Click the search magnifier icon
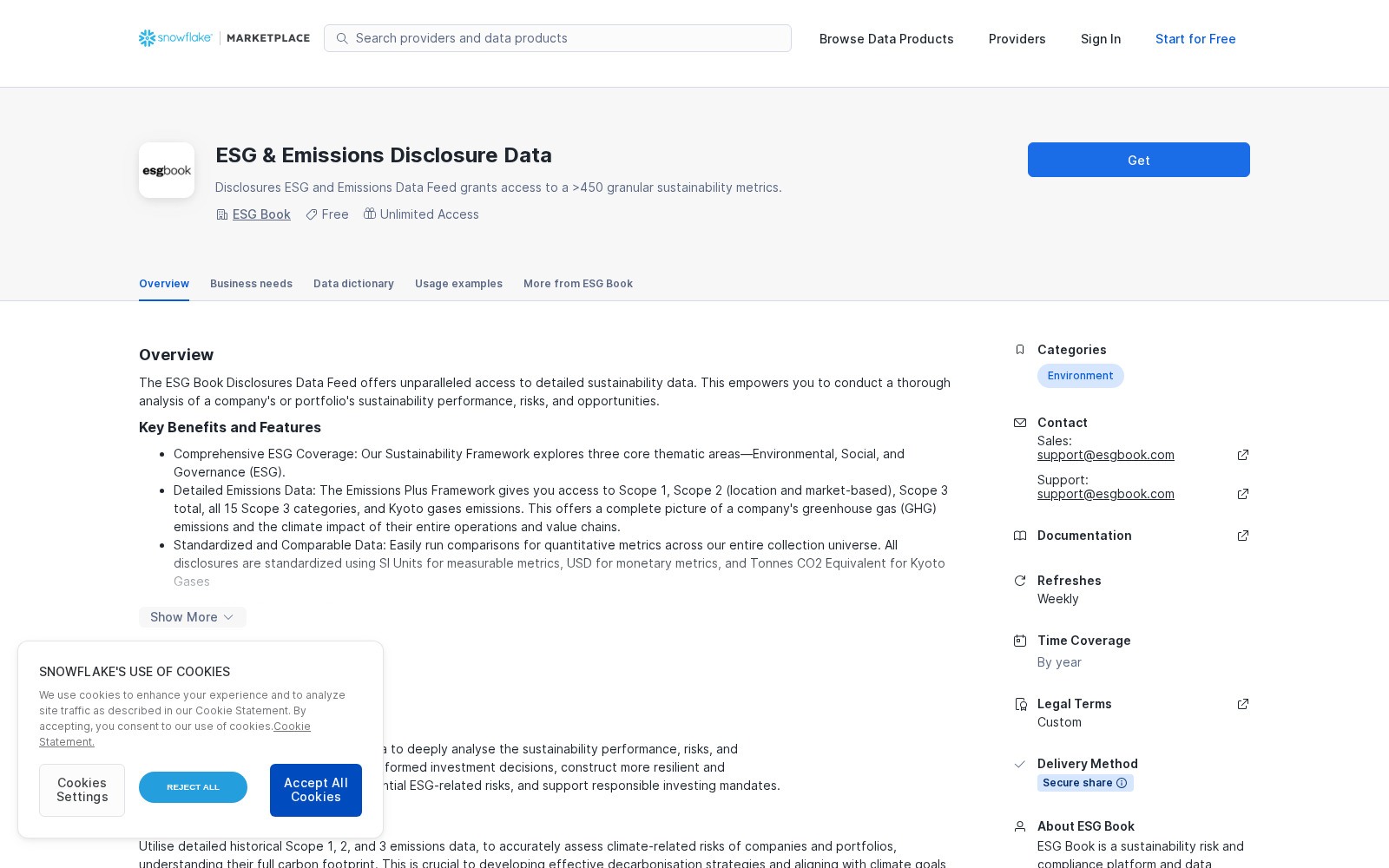1389x868 pixels. point(342,38)
